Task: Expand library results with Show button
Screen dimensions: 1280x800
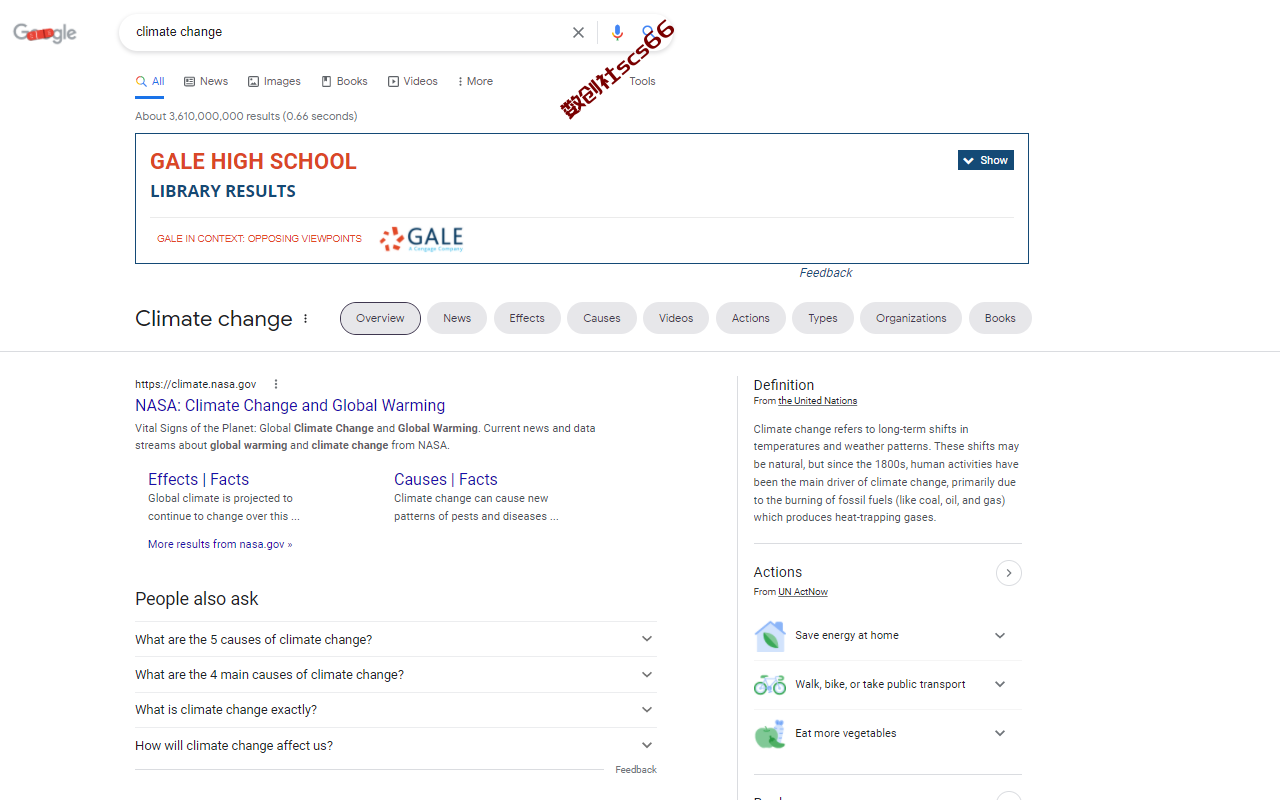Action: [x=986, y=160]
